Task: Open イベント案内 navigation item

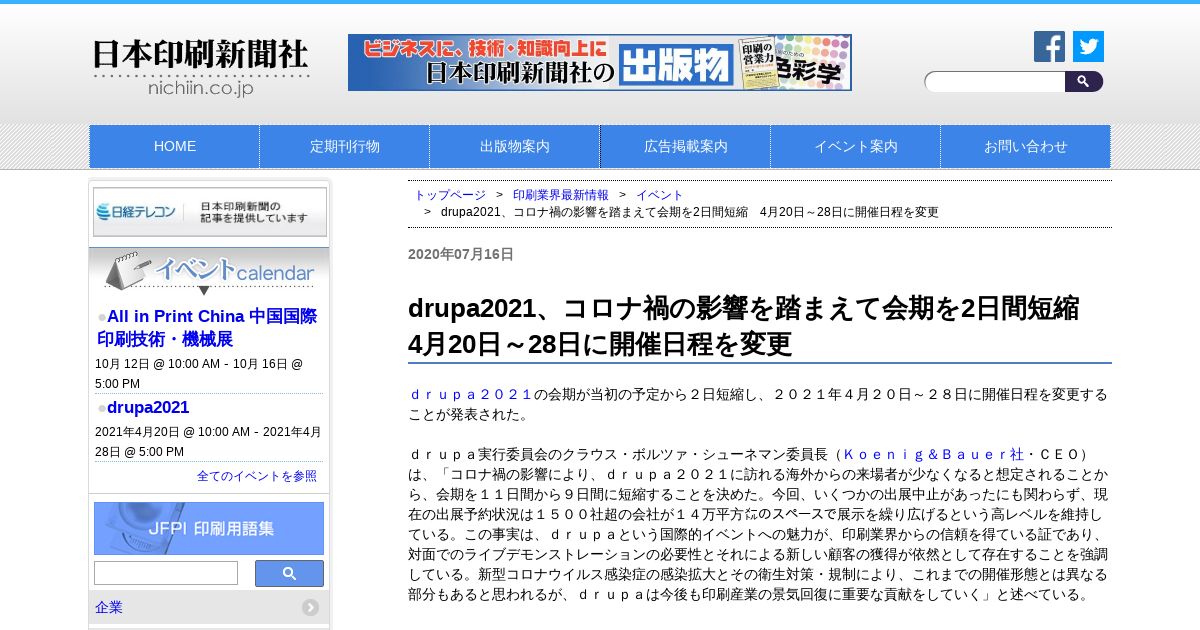Action: [x=856, y=146]
